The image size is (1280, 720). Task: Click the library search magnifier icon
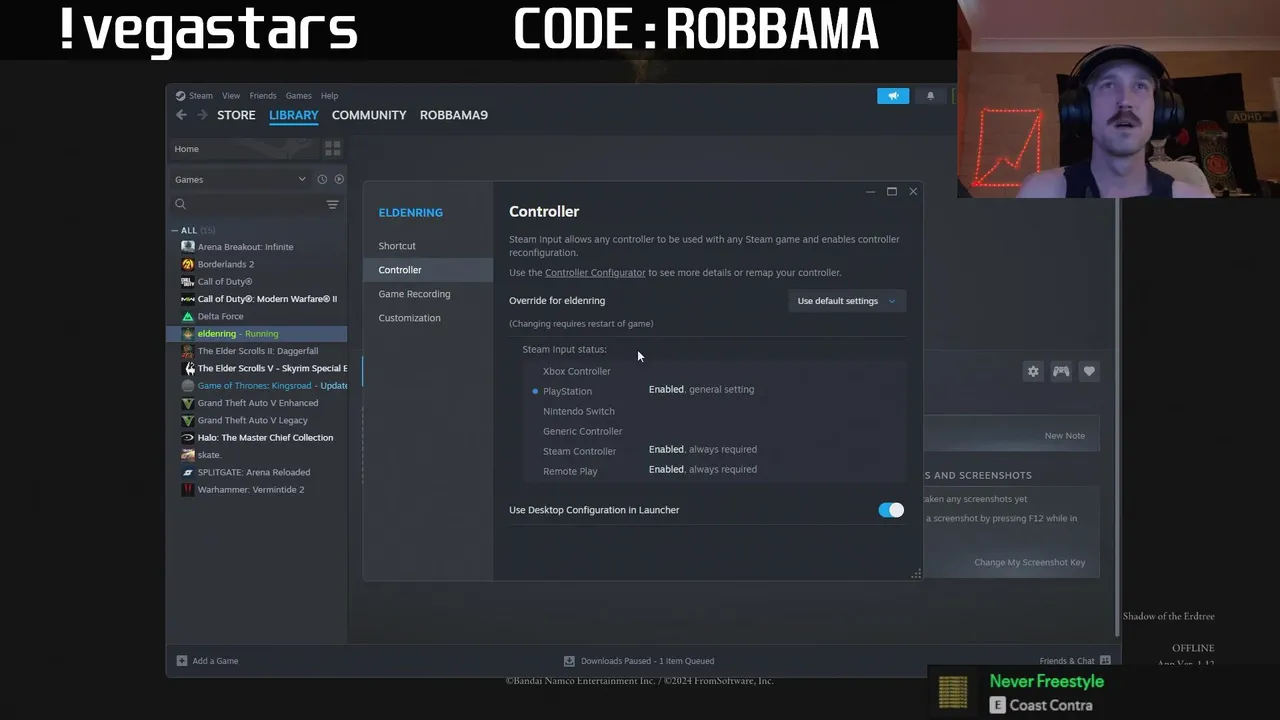coord(181,204)
